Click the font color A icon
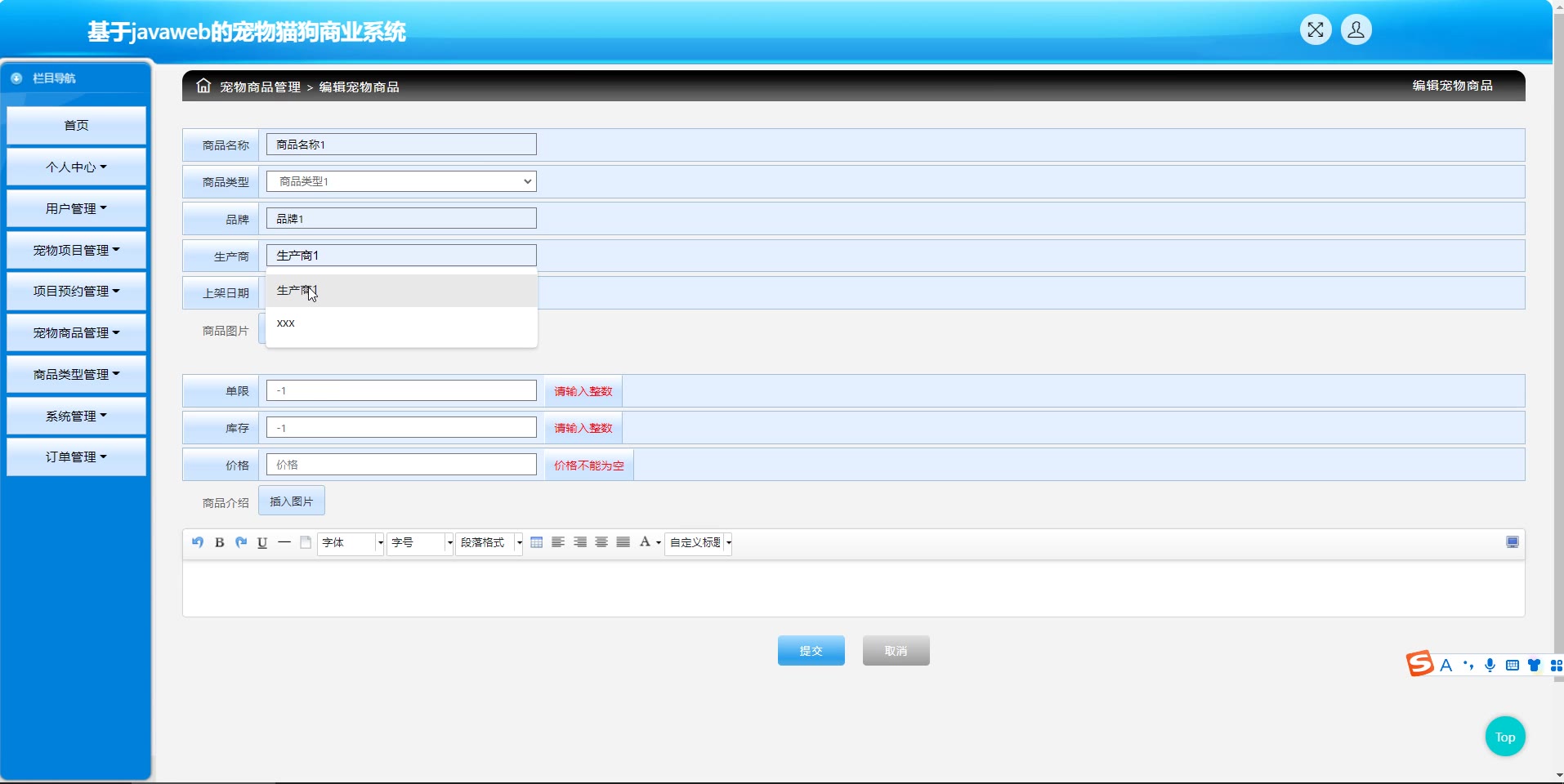This screenshot has height=784, width=1564. 645,542
